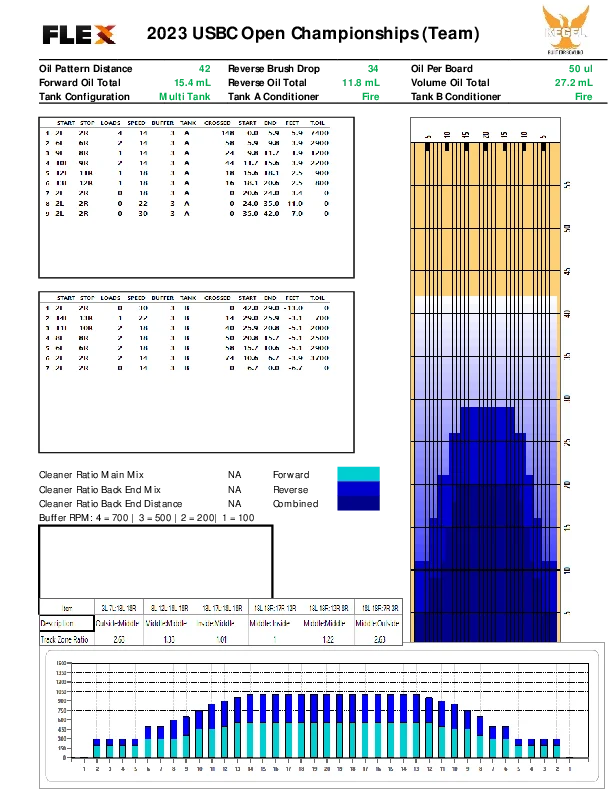Click the lane graph 40 feet marker

pyautogui.click(x=568, y=314)
